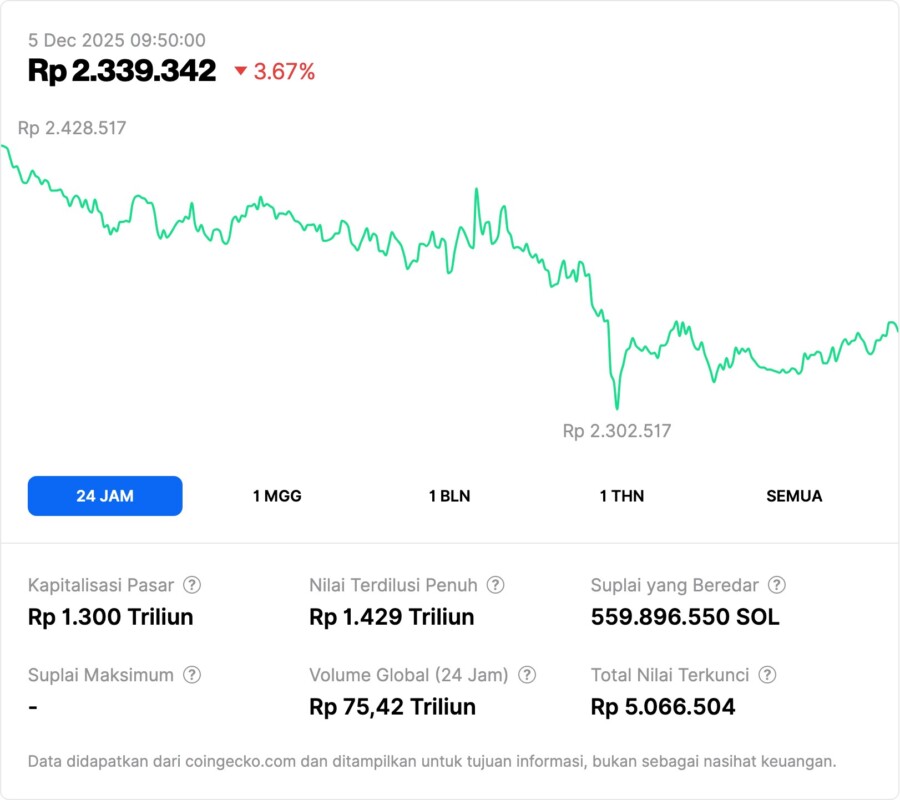
Task: Click the Rp 1.300 Triliun market cap value
Action: click(x=111, y=617)
